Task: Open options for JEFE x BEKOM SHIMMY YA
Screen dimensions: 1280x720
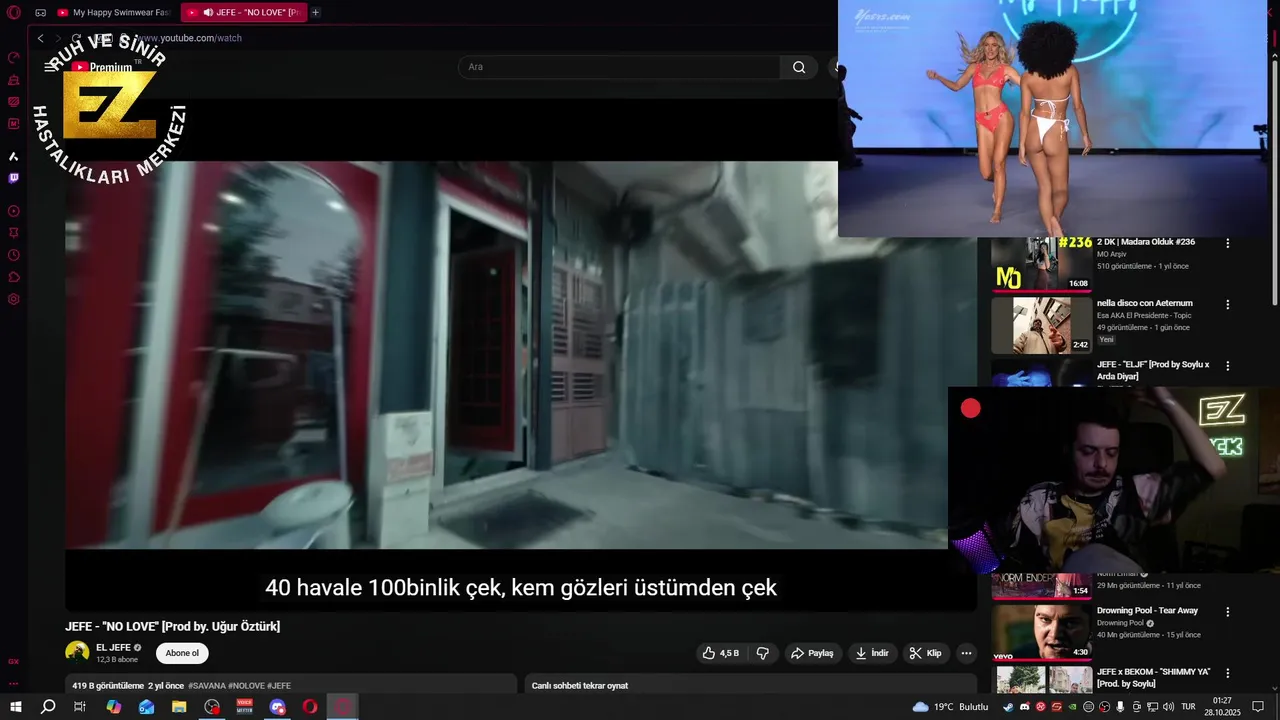Action: coord(1228,673)
